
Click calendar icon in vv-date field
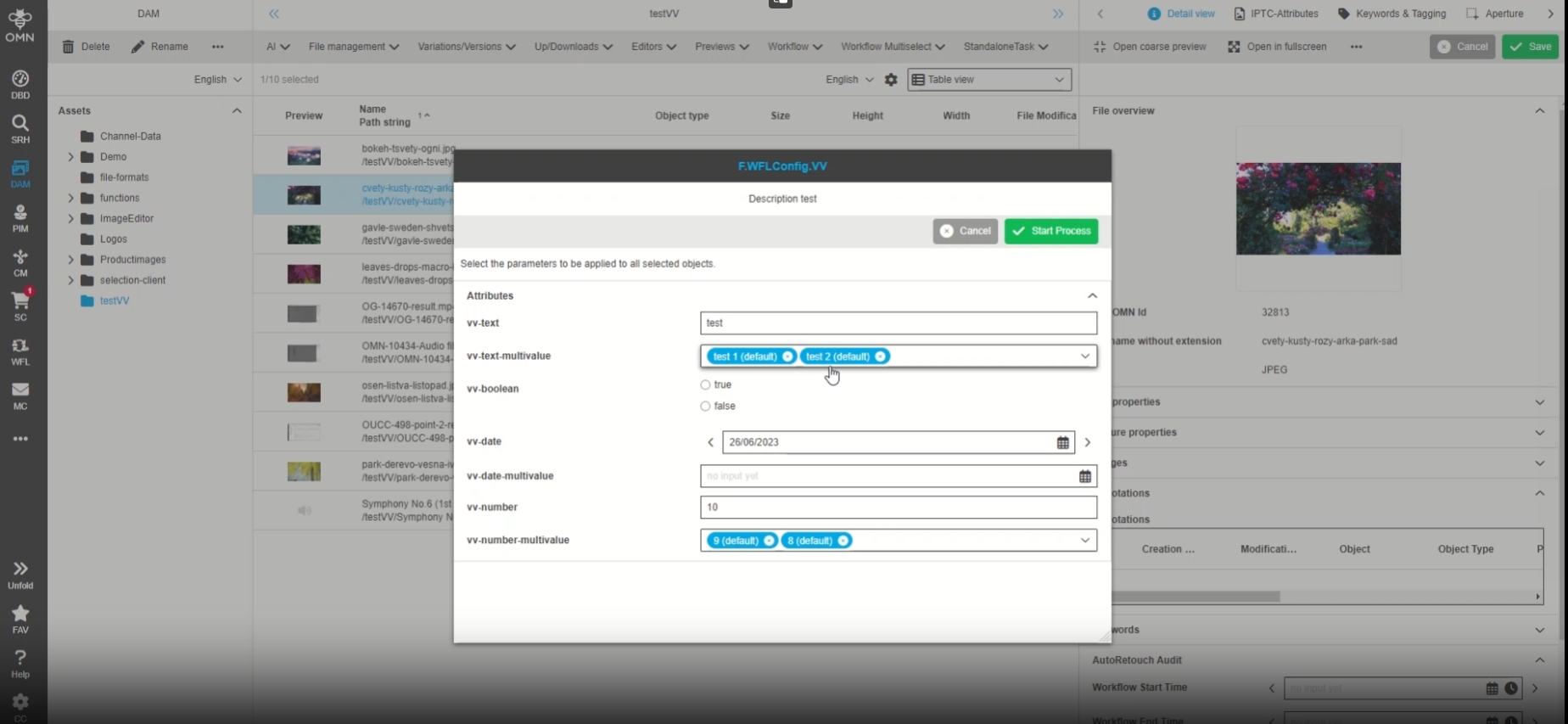1062,442
